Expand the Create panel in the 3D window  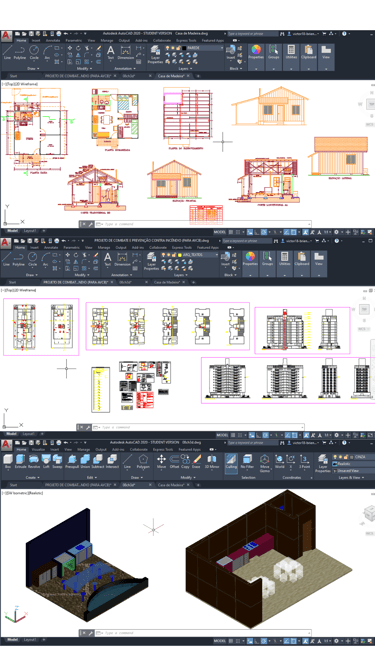pyautogui.click(x=32, y=477)
